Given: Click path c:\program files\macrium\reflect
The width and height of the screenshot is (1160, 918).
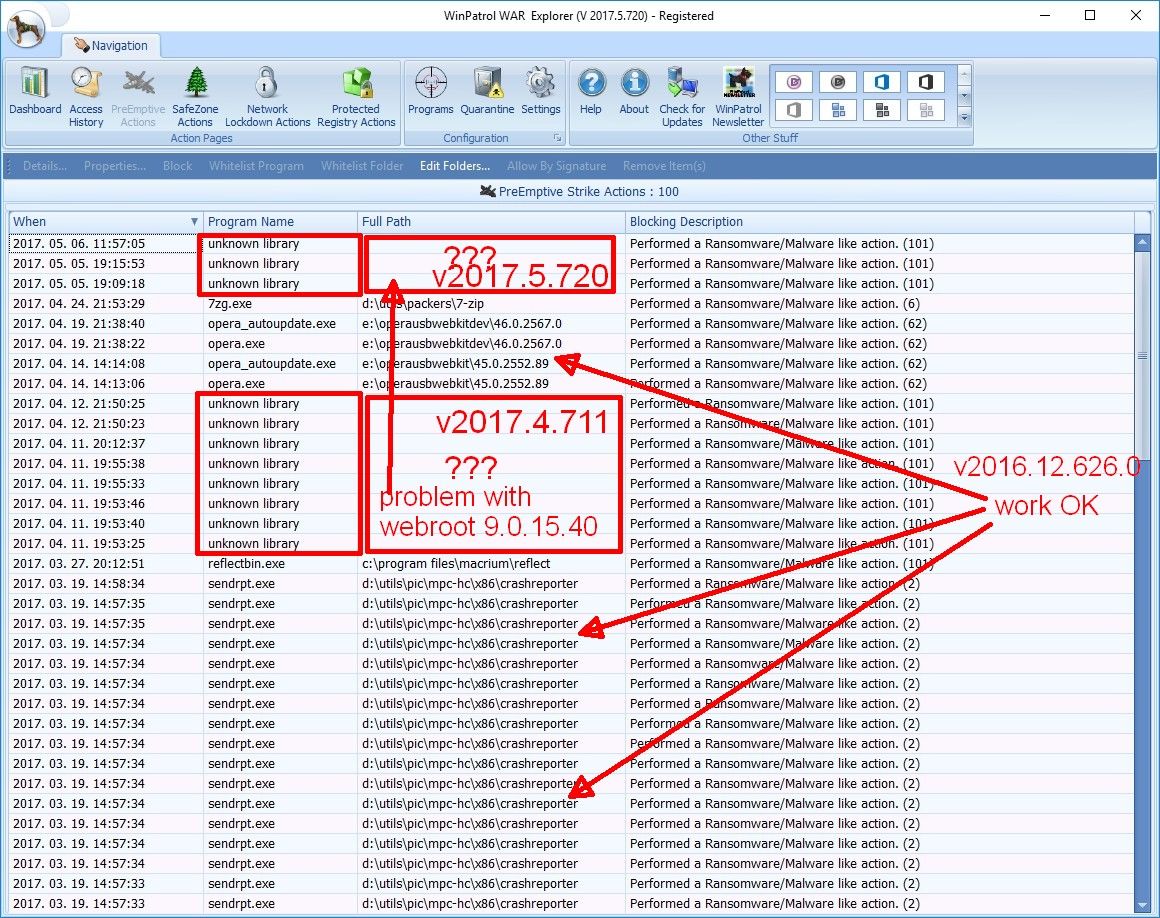Looking at the screenshot, I should [x=456, y=564].
